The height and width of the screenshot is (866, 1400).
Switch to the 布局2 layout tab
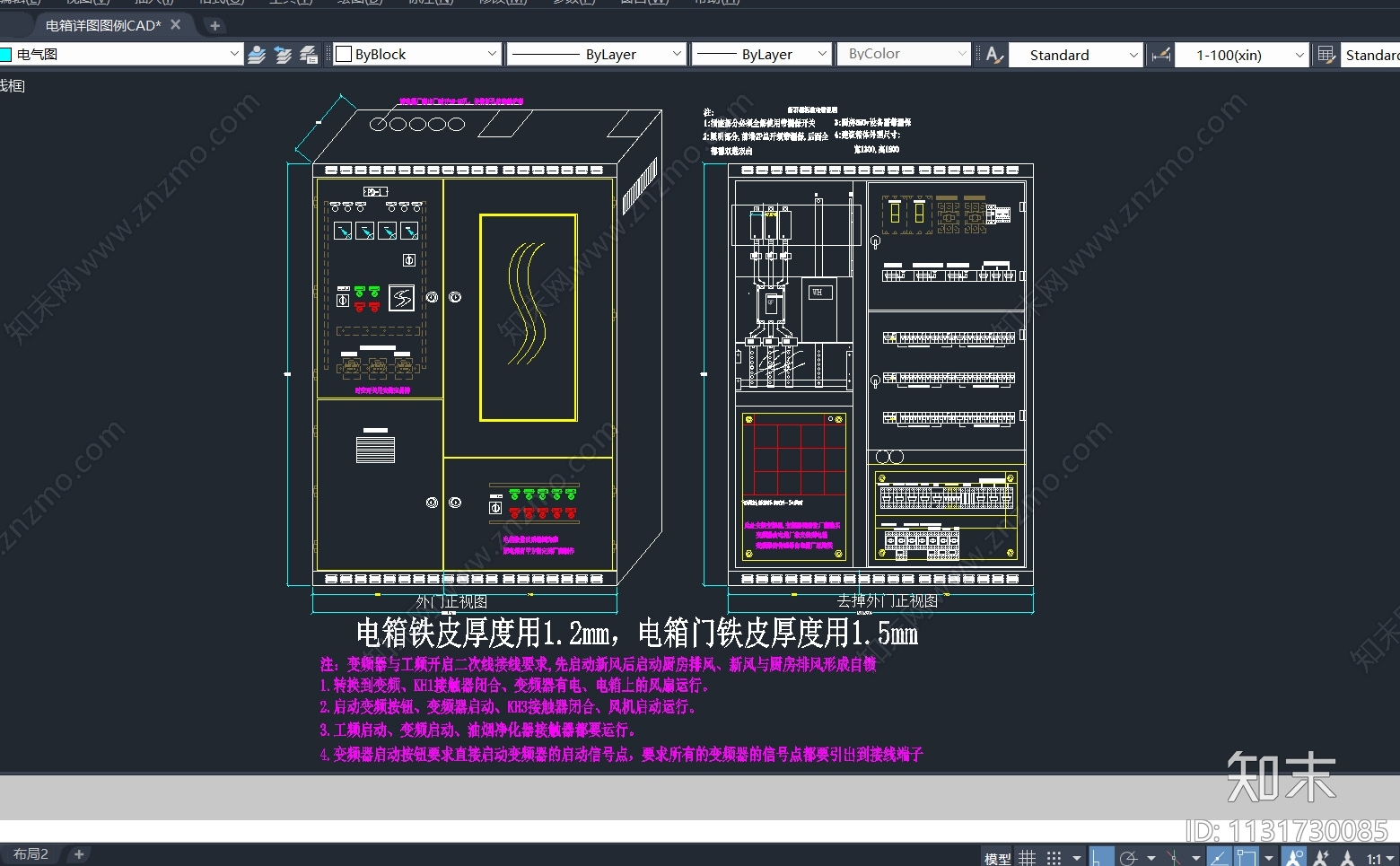30,853
